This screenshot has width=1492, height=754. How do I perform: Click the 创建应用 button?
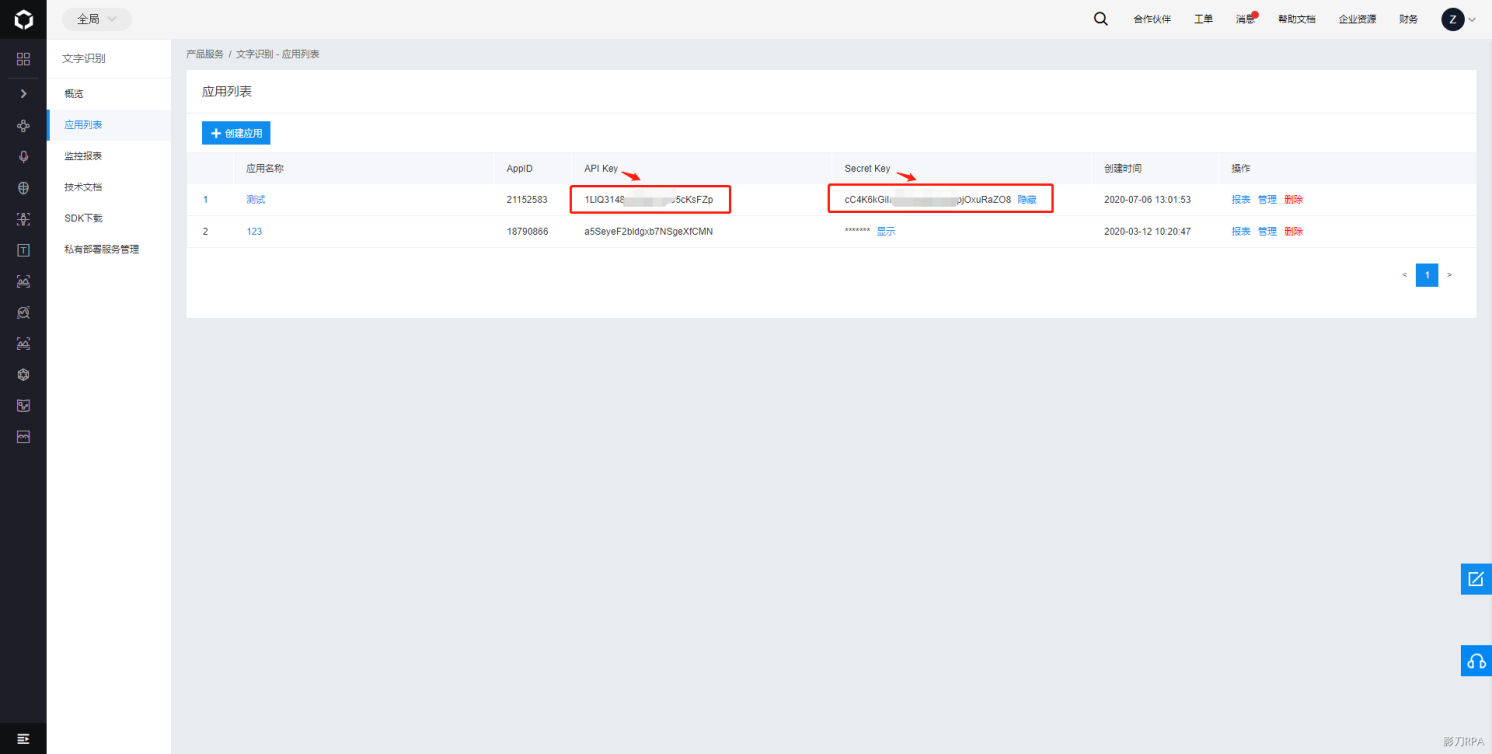(x=236, y=133)
